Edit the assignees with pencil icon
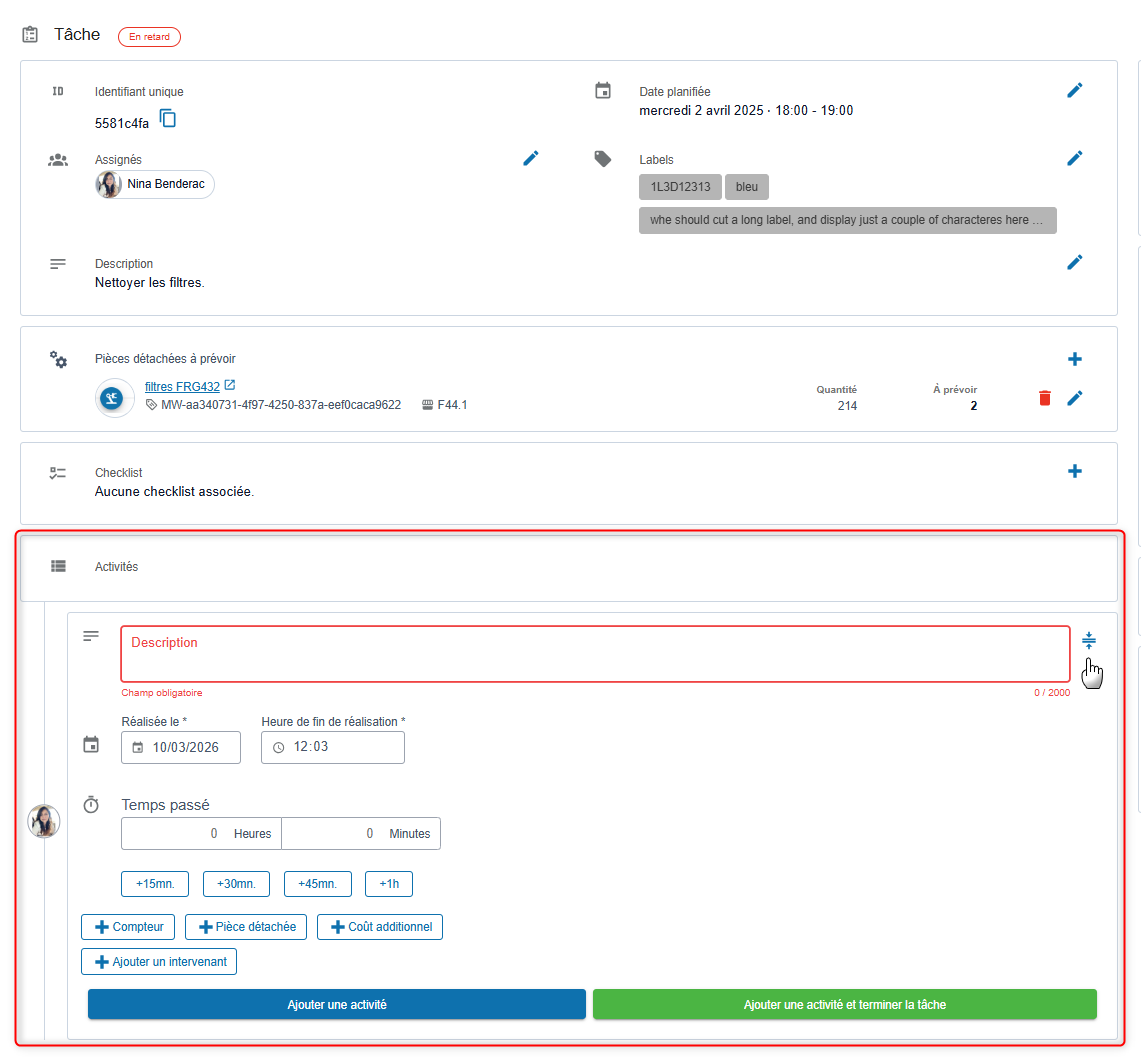The width and height of the screenshot is (1141, 1057). click(531, 158)
